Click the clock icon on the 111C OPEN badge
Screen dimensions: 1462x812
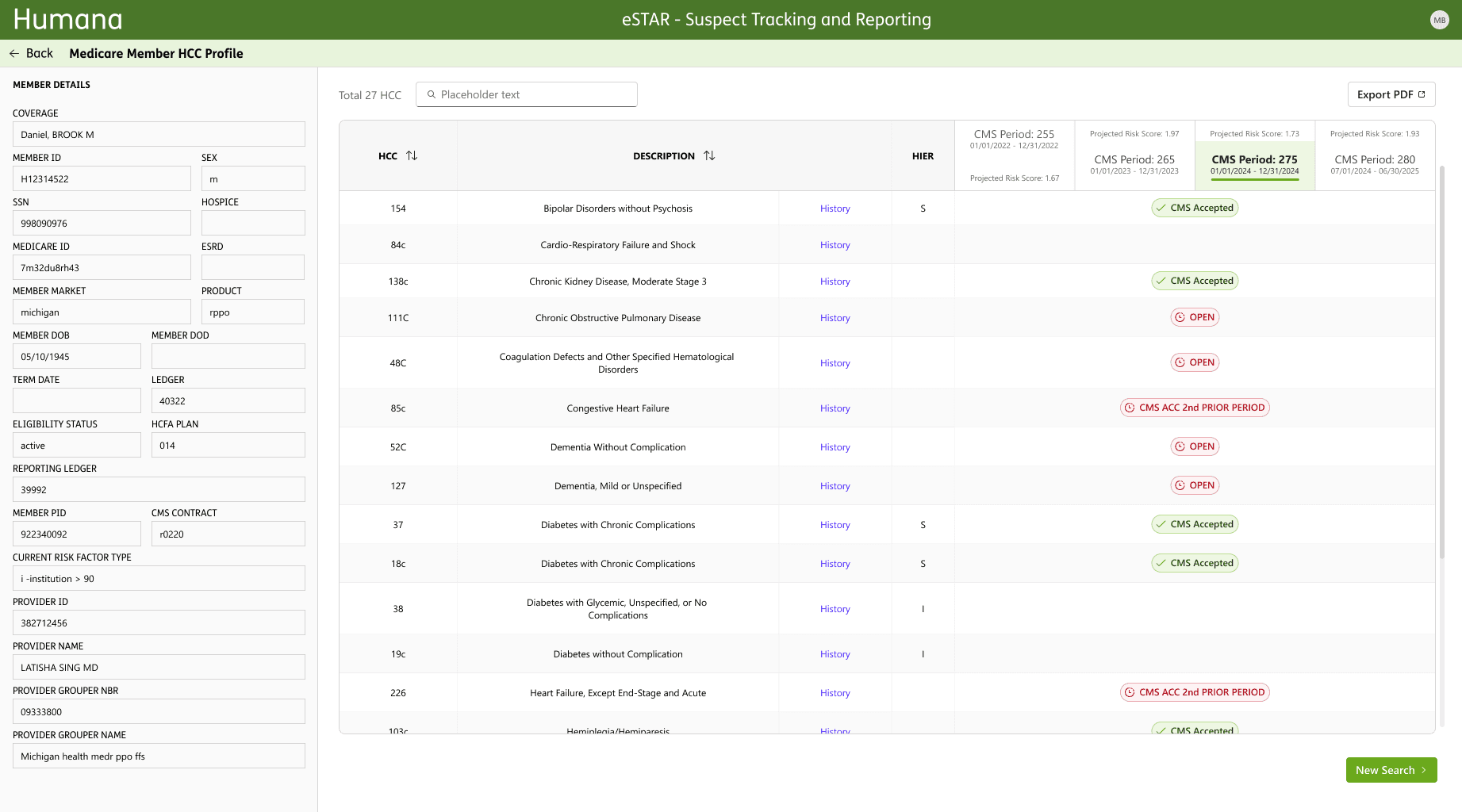coord(1180,317)
